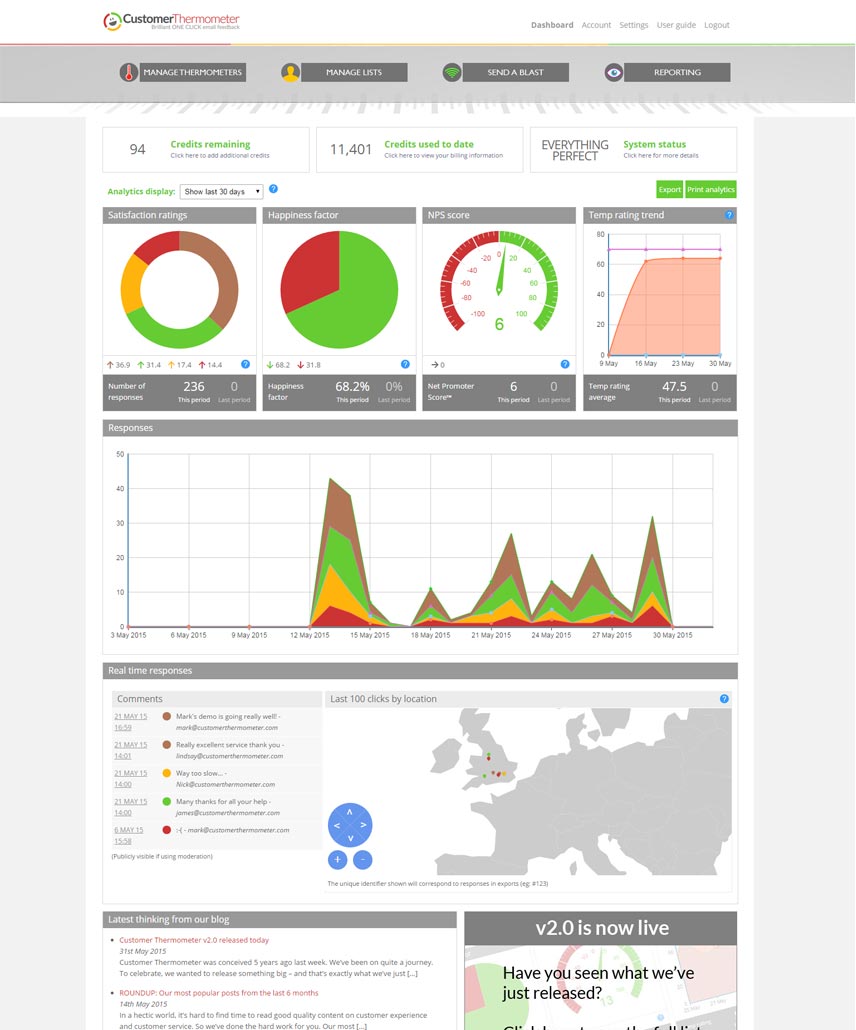Click the wifi signal icon beside Send a Blast
Screen dimensions: 856x1030
pos(452,72)
